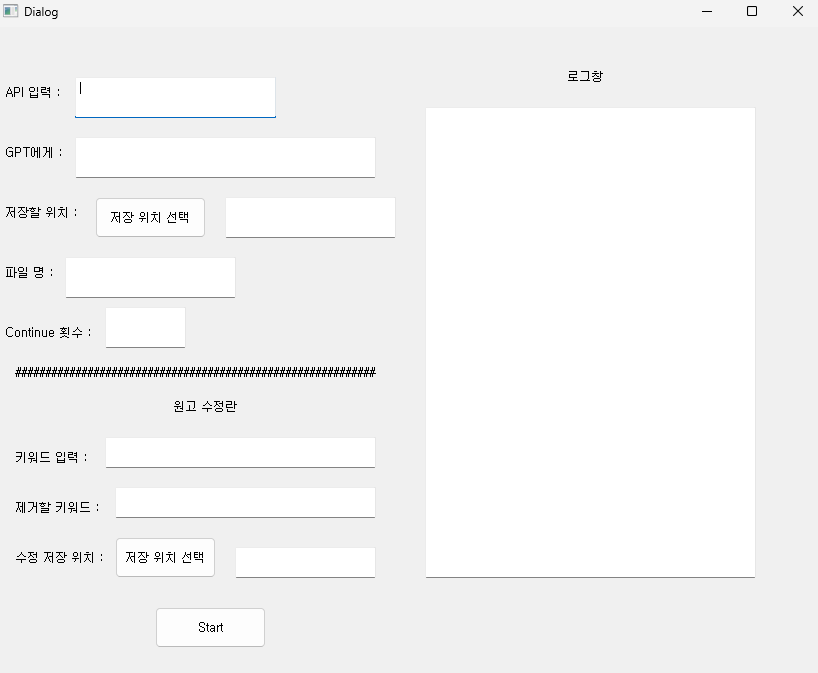Click the Dialog title text
The image size is (818, 673).
(x=41, y=12)
